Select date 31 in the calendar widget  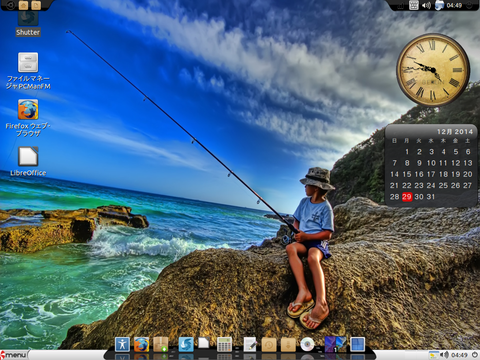coord(431,197)
